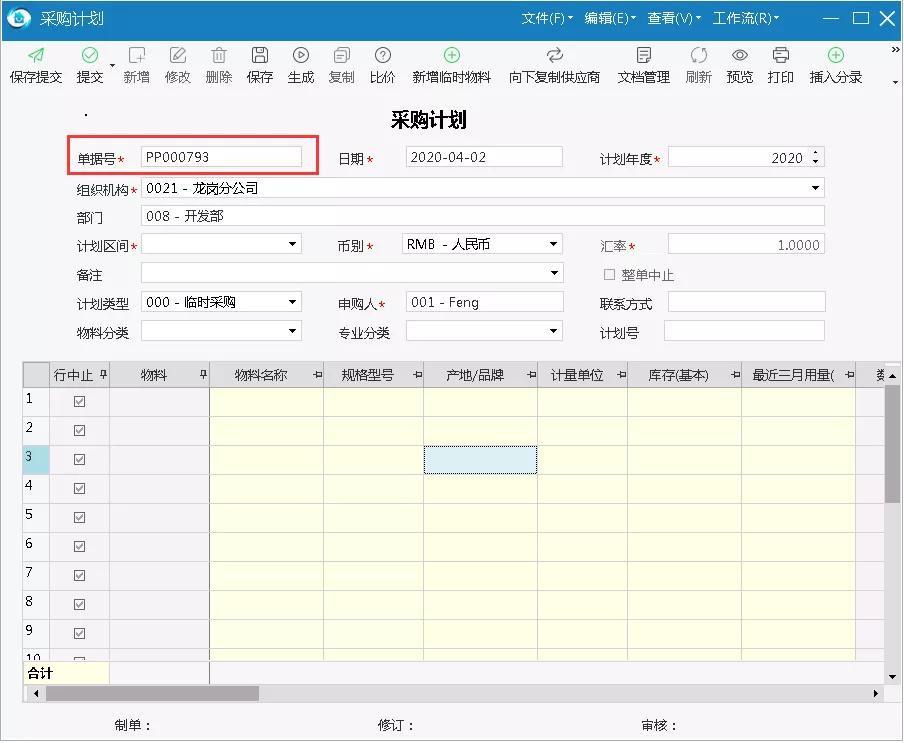Toggle the 整单中止 checkbox

(609, 274)
